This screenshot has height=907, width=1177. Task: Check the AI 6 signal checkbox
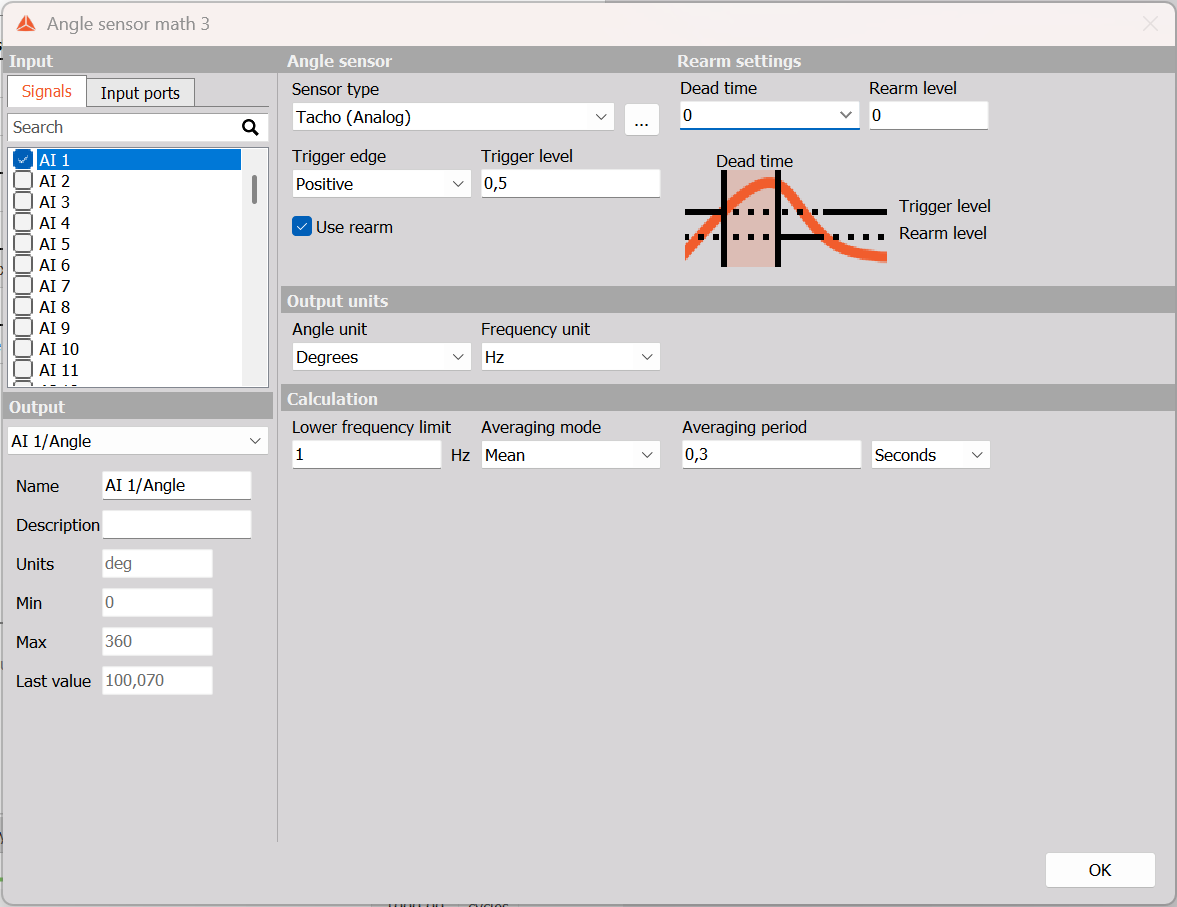click(x=23, y=264)
